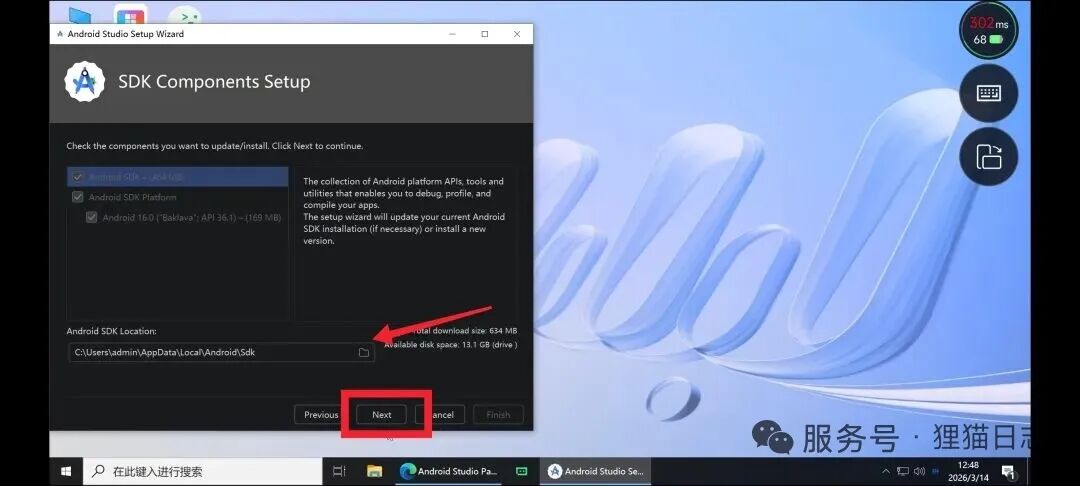Click the volume icon in system tray
Screen dimensions: 1080x486
pos(919,472)
